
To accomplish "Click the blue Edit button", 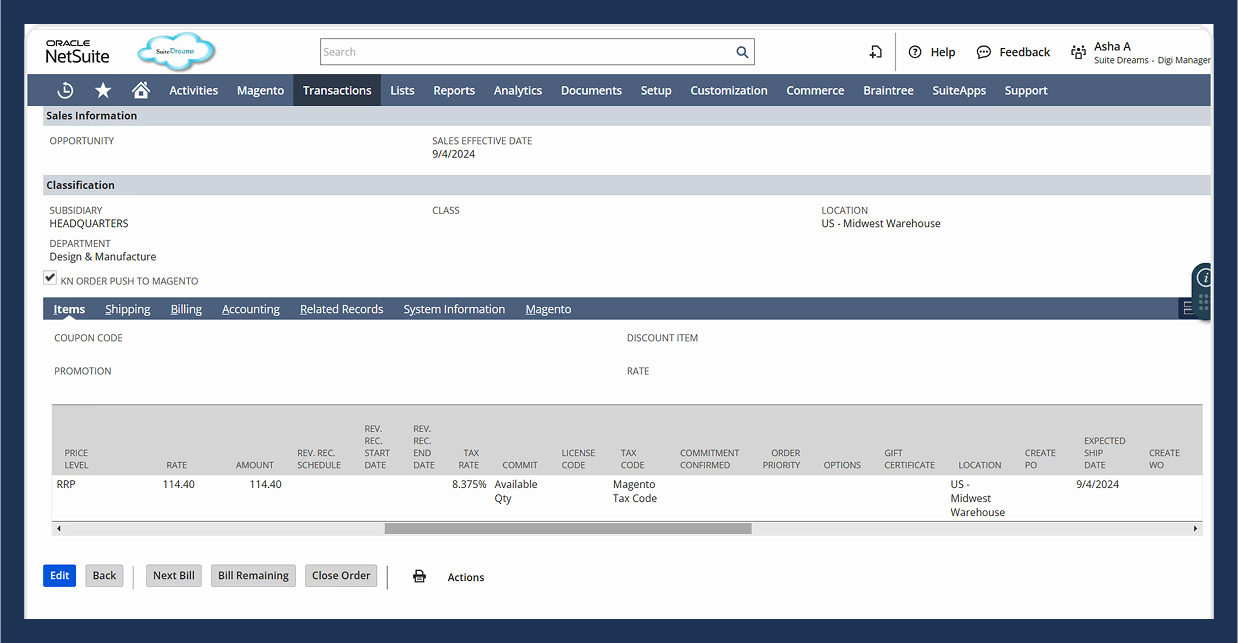I will click(x=59, y=576).
